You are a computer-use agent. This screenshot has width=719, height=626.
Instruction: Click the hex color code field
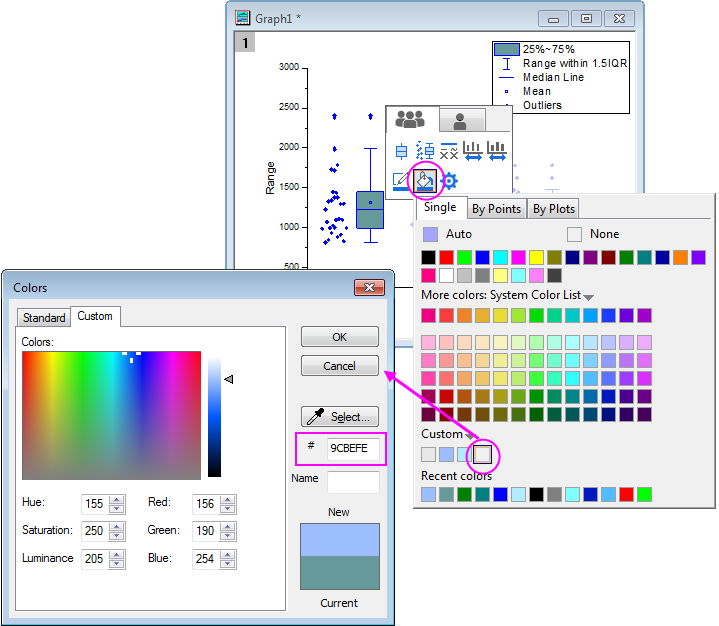351,448
